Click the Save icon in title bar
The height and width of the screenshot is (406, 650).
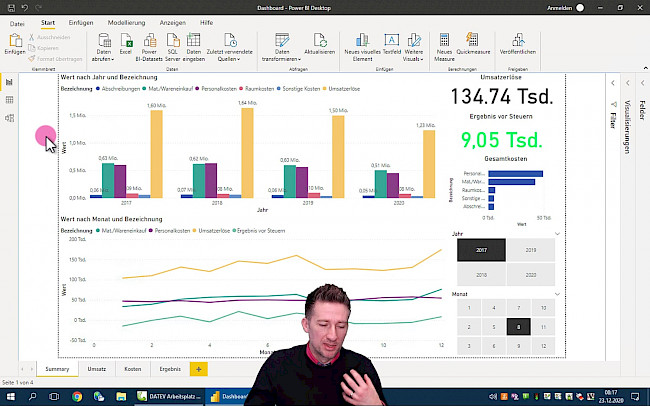(11, 7)
